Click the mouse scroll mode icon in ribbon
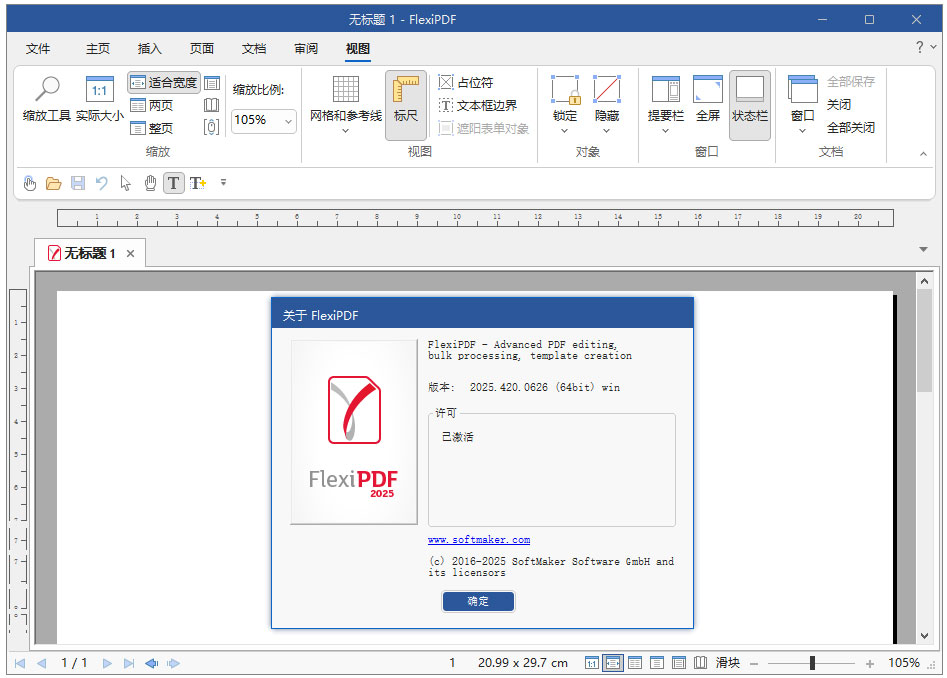The image size is (947, 678). click(211, 127)
